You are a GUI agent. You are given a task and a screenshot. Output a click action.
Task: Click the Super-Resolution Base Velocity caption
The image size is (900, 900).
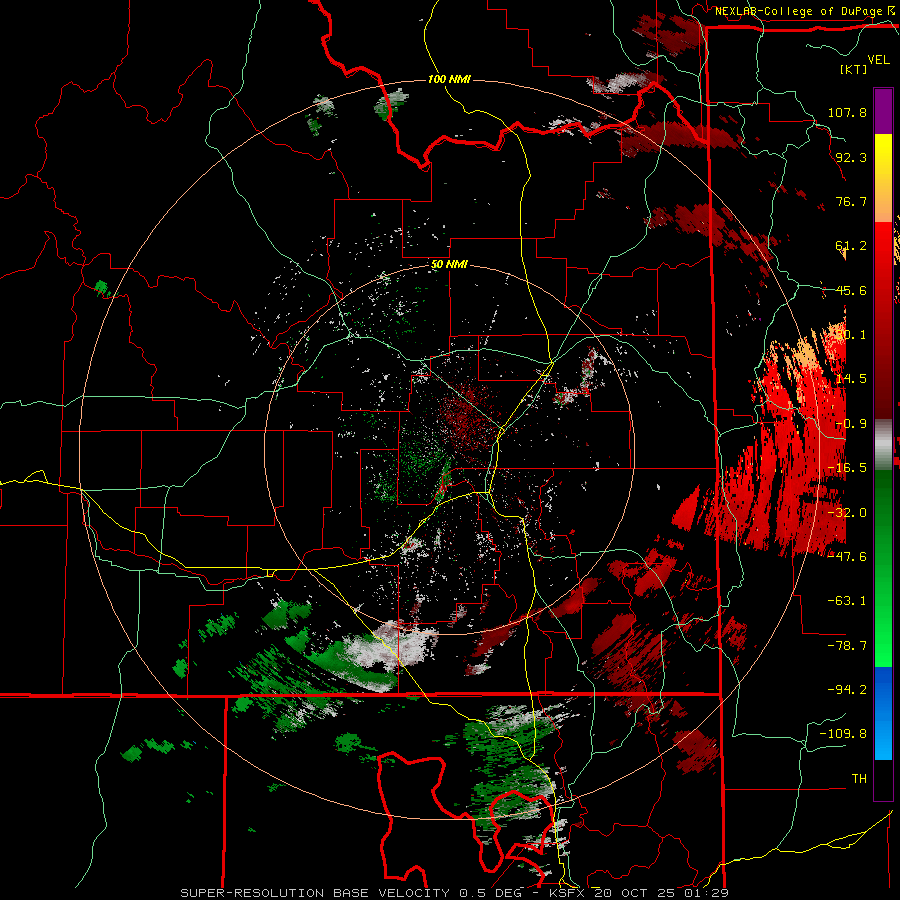455,893
